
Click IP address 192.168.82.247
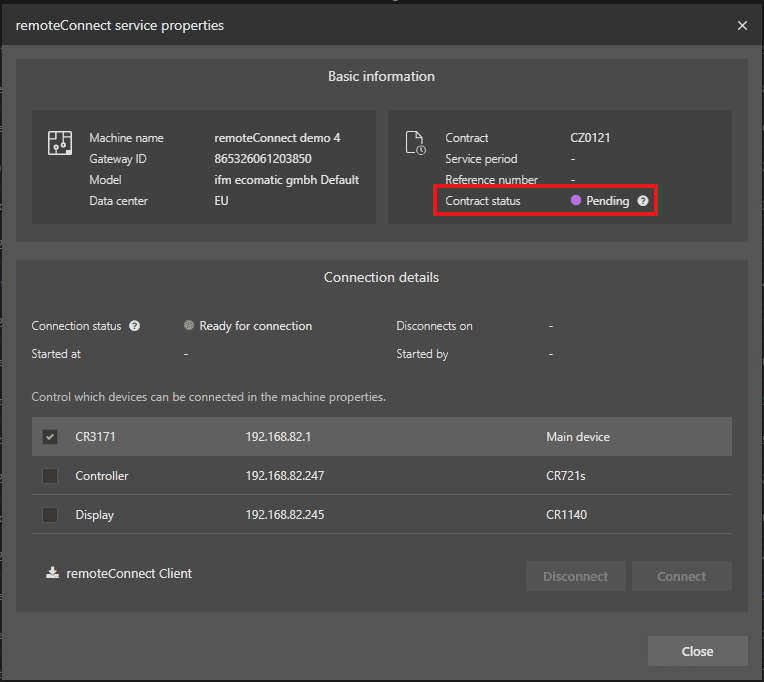coord(285,475)
